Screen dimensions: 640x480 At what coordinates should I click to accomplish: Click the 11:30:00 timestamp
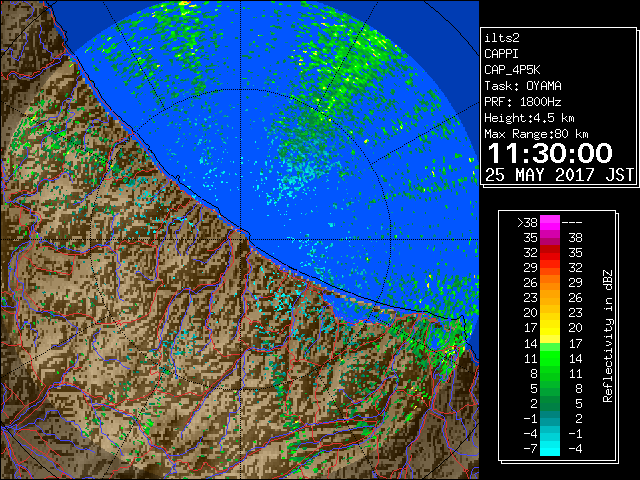click(550, 153)
